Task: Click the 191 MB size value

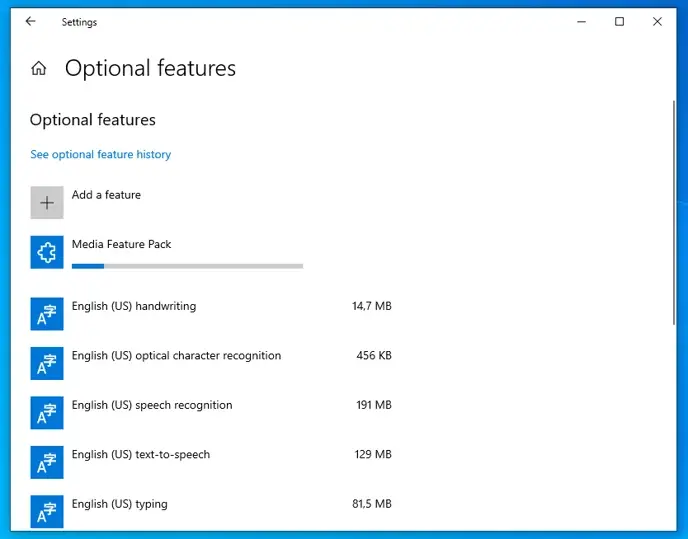Action: [x=374, y=405]
